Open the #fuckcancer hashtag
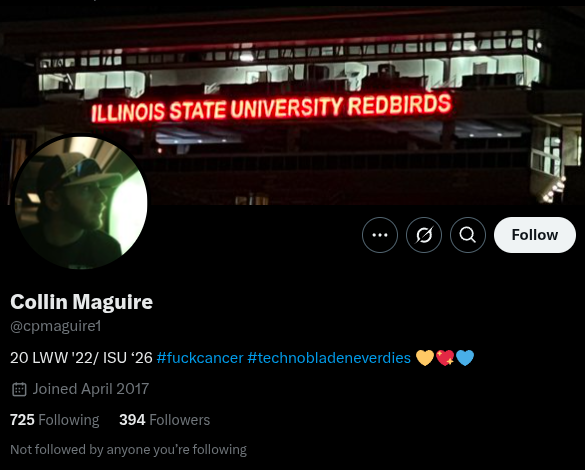This screenshot has width=585, height=470. 200,358
